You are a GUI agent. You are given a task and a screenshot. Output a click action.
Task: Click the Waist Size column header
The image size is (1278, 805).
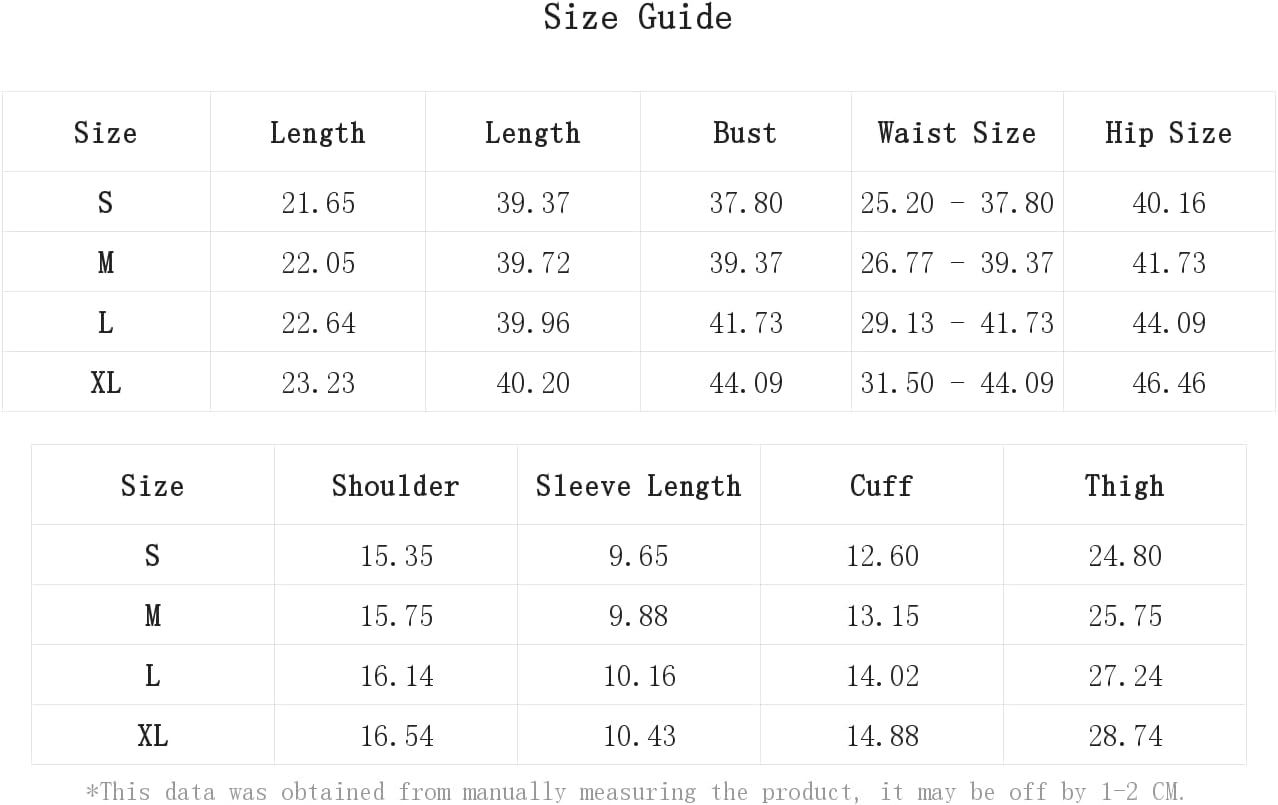click(x=957, y=133)
